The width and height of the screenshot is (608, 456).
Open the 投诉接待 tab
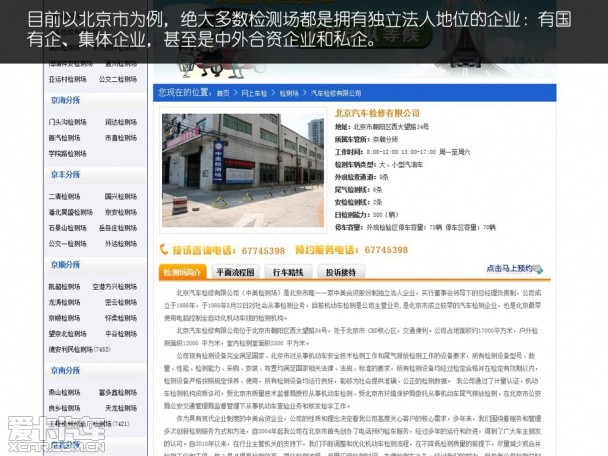pyautogui.click(x=341, y=272)
